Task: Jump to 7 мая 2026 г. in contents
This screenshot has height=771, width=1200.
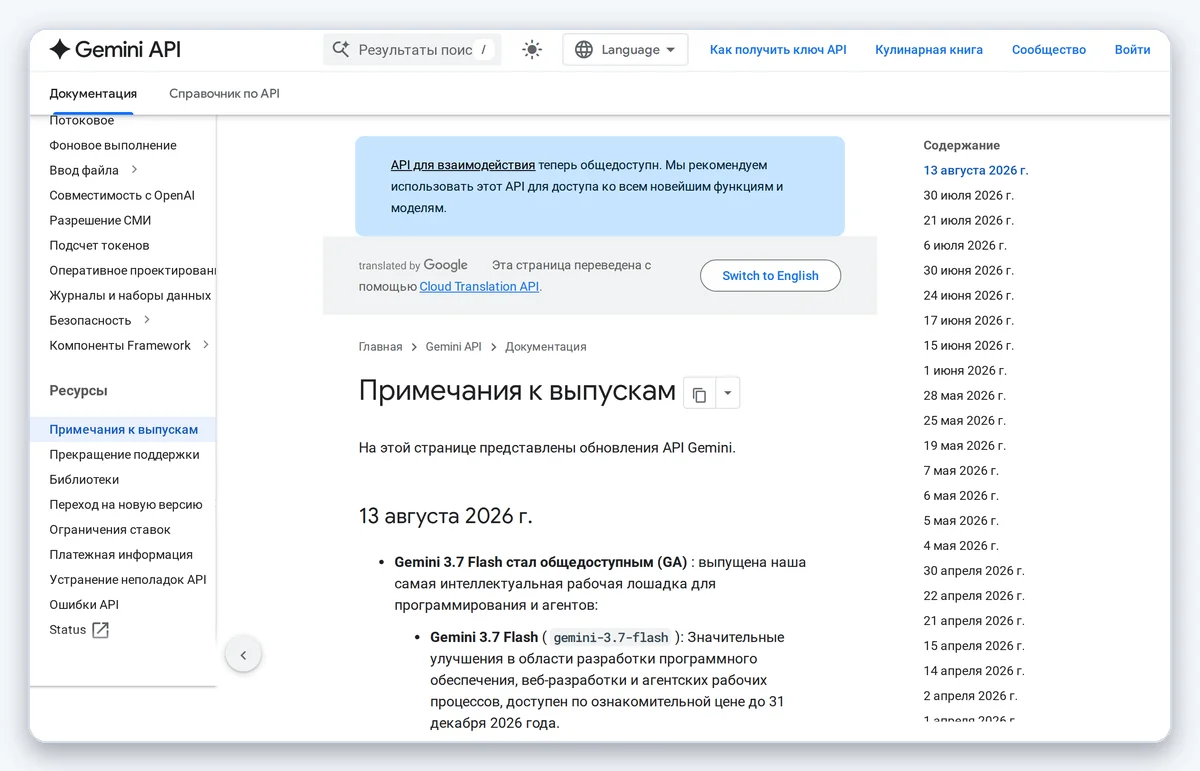Action: click(961, 470)
